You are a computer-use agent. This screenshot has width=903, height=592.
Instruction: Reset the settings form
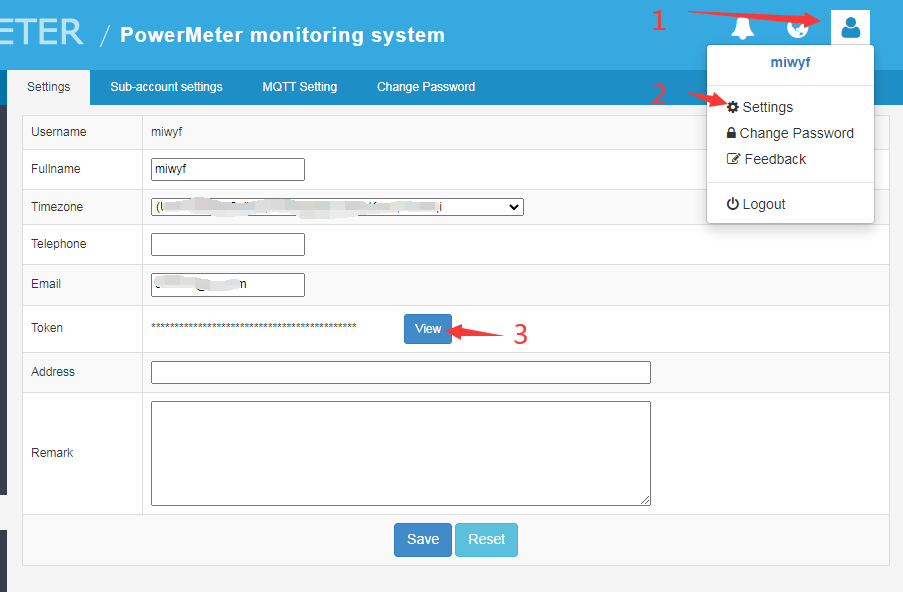(x=486, y=539)
